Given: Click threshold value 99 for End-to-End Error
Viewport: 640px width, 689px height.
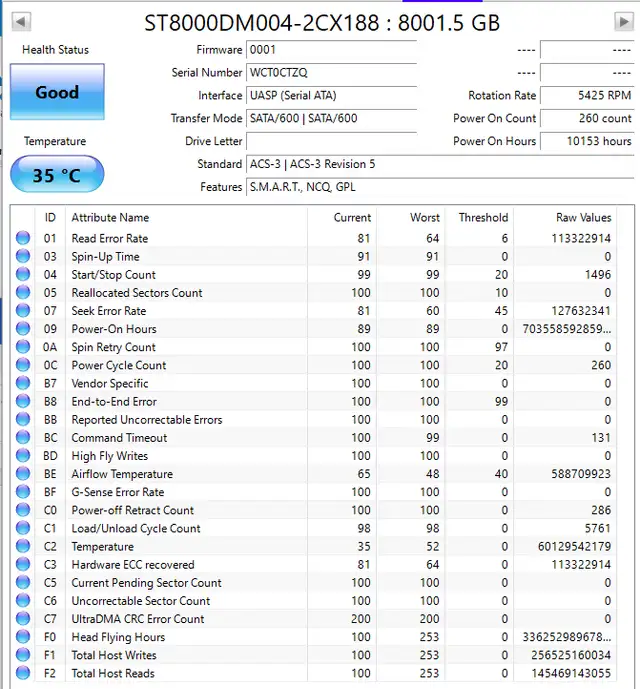Looking at the screenshot, I should [501, 402].
